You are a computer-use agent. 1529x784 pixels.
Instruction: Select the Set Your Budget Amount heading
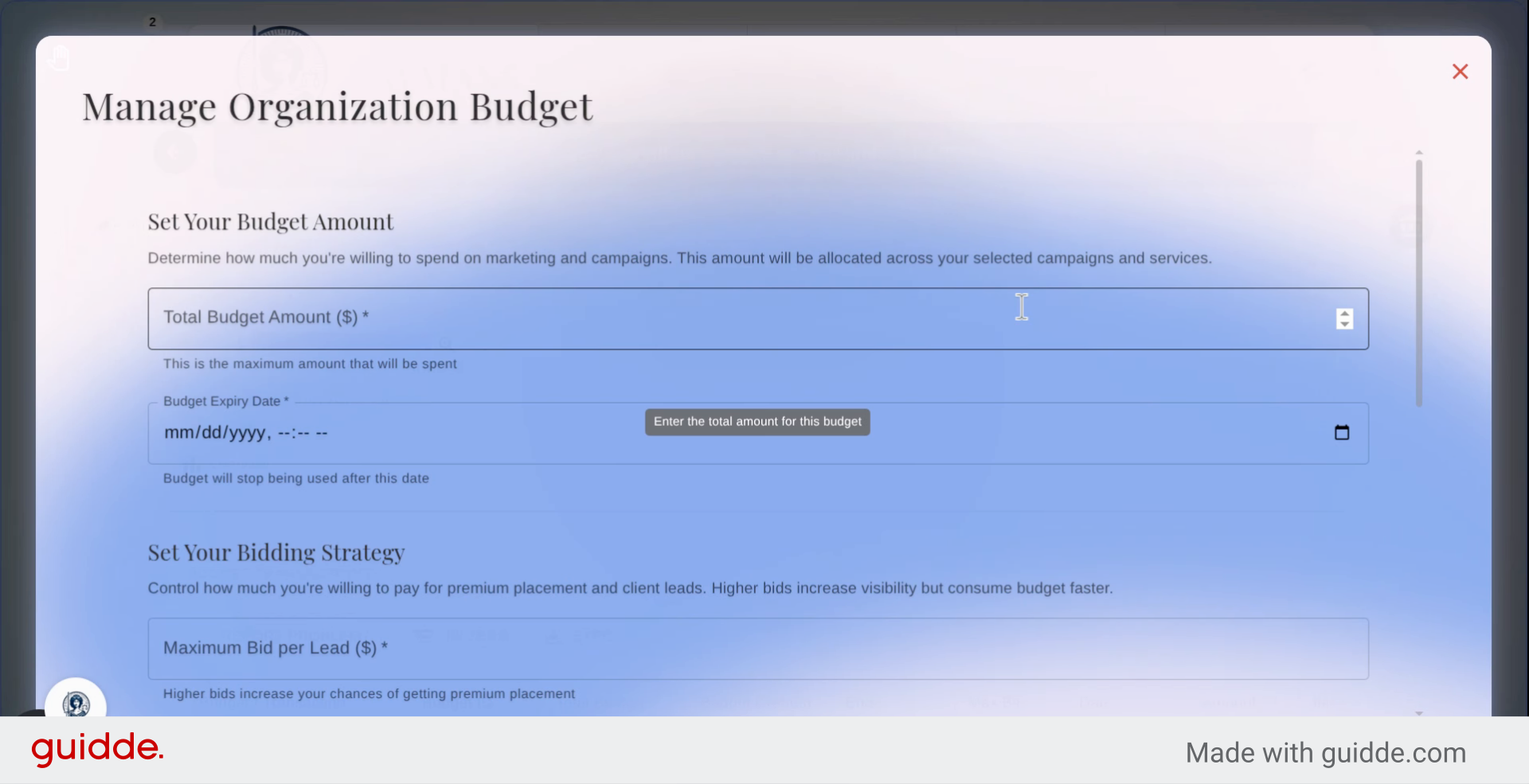point(270,222)
